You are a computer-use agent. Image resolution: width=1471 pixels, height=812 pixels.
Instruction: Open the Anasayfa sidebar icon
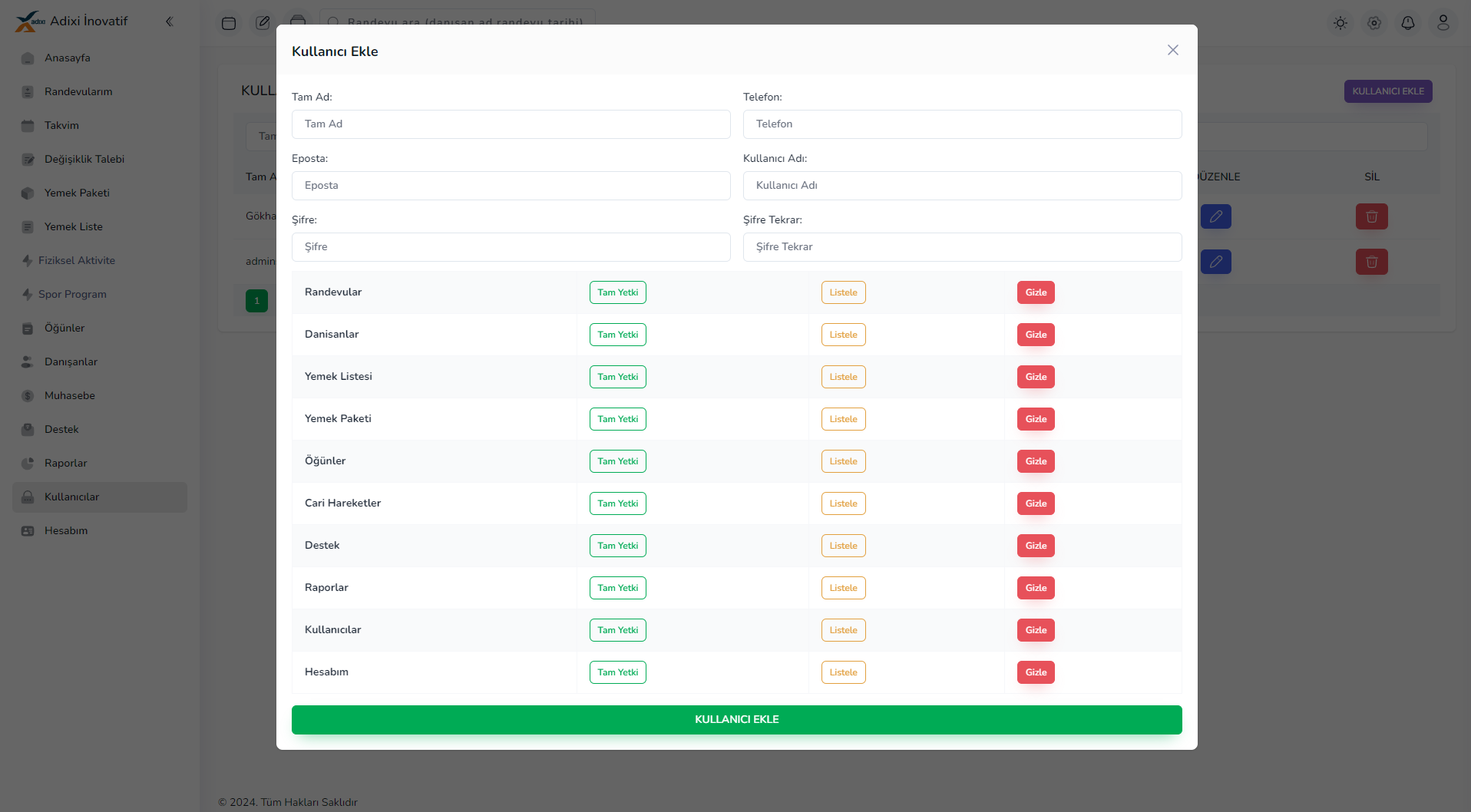coord(28,58)
